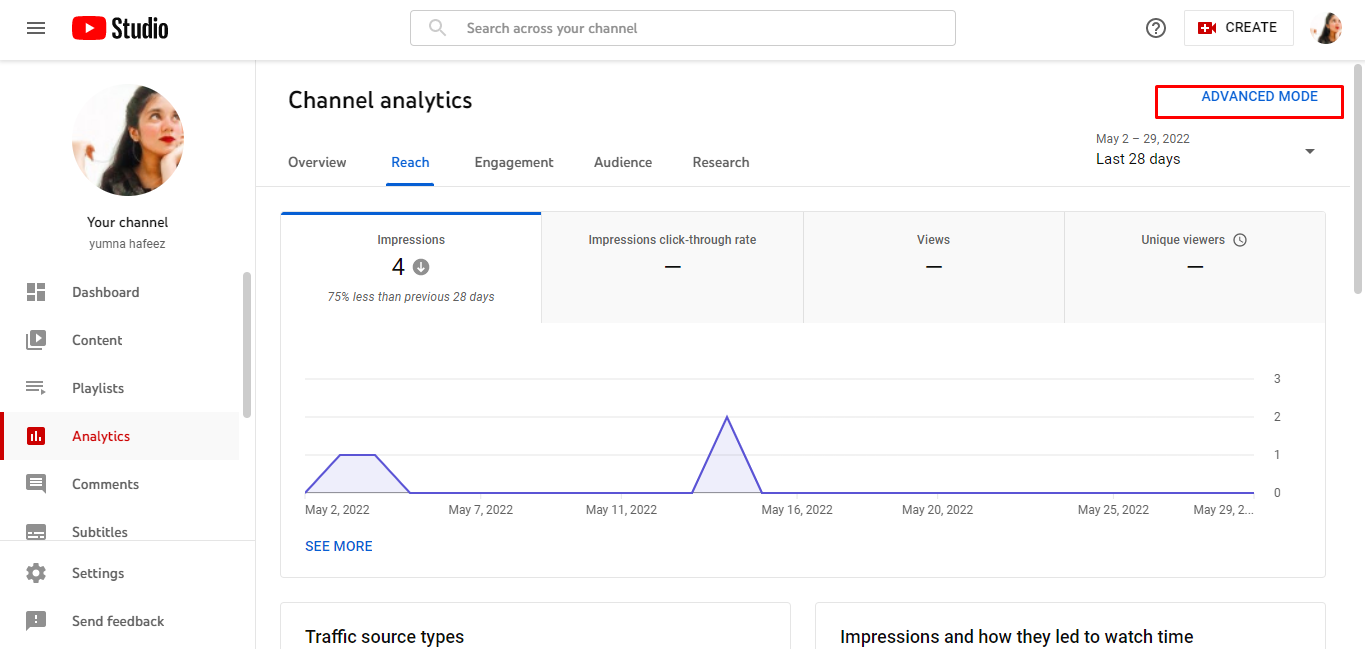Click the Comments sidebar icon
The image size is (1365, 649).
[37, 484]
